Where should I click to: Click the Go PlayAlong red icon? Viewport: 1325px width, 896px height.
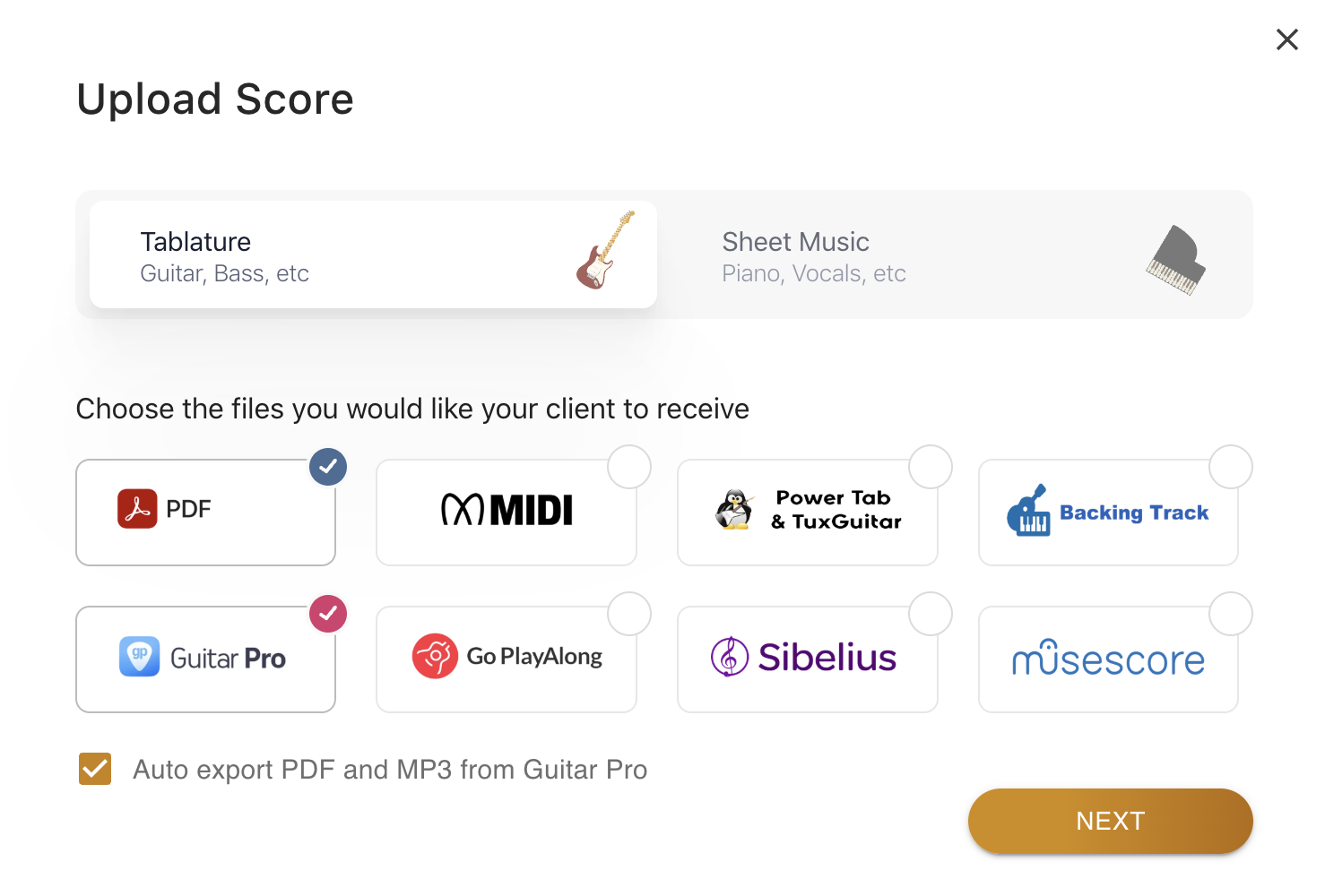pos(435,656)
